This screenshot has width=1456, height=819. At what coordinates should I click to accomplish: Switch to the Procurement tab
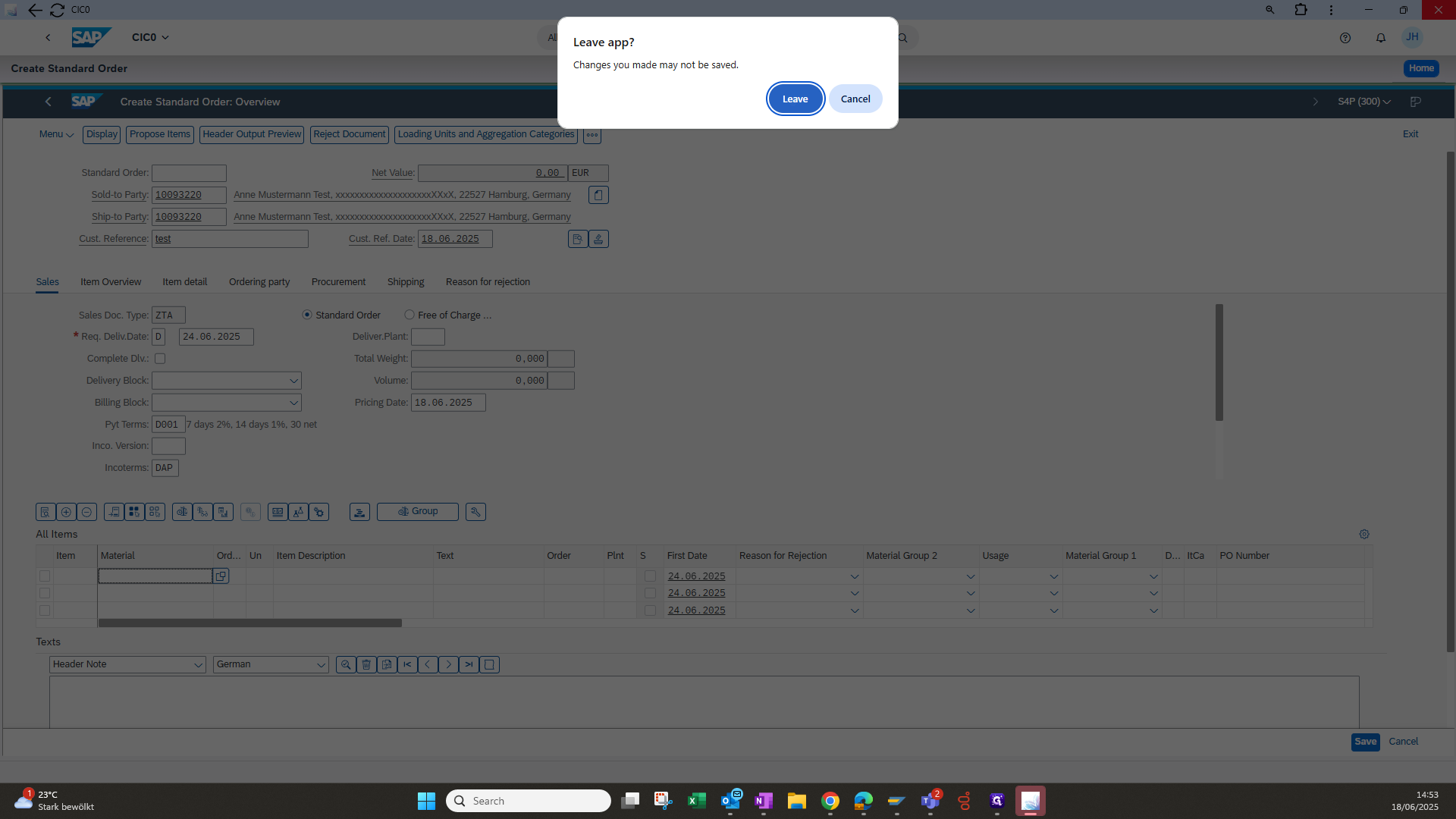click(338, 282)
